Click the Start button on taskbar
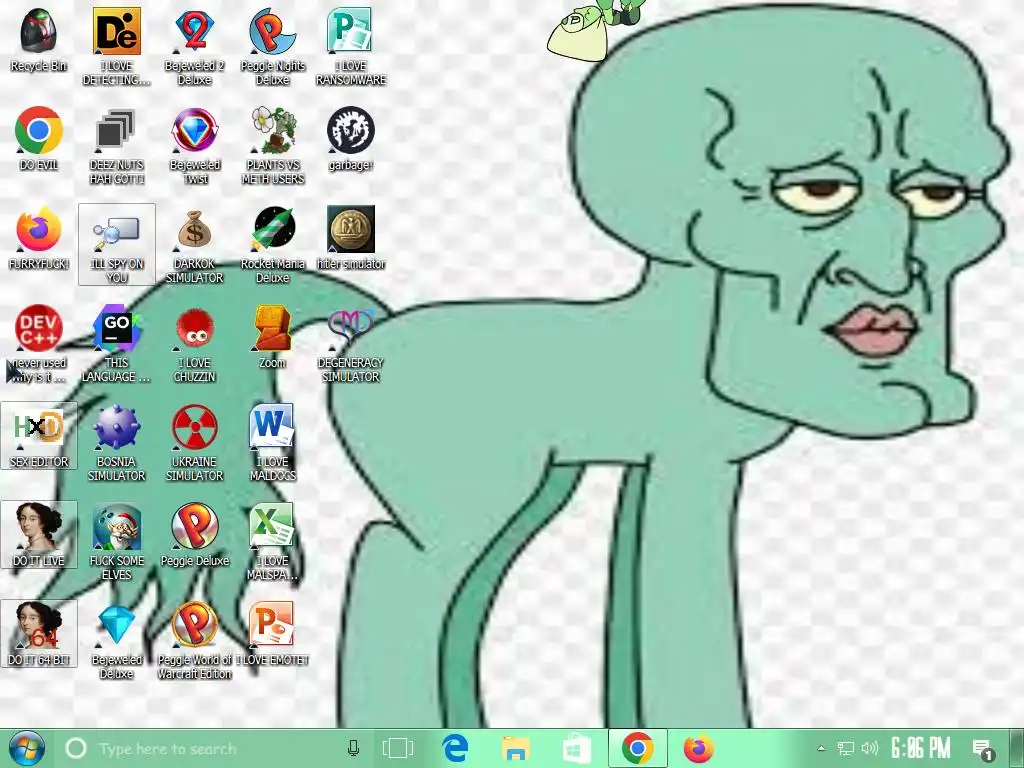The width and height of the screenshot is (1024, 768). pos(26,748)
